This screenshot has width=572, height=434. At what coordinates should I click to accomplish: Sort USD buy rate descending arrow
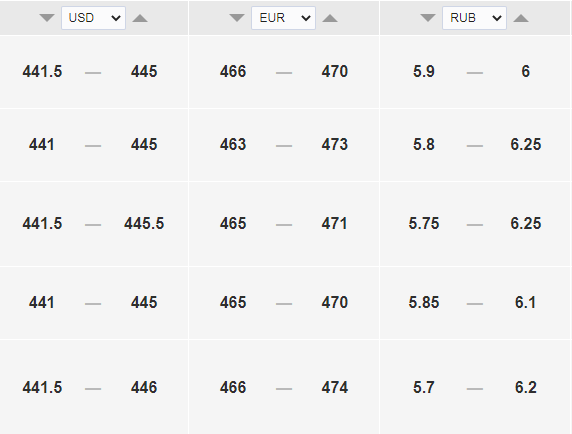pyautogui.click(x=47, y=18)
